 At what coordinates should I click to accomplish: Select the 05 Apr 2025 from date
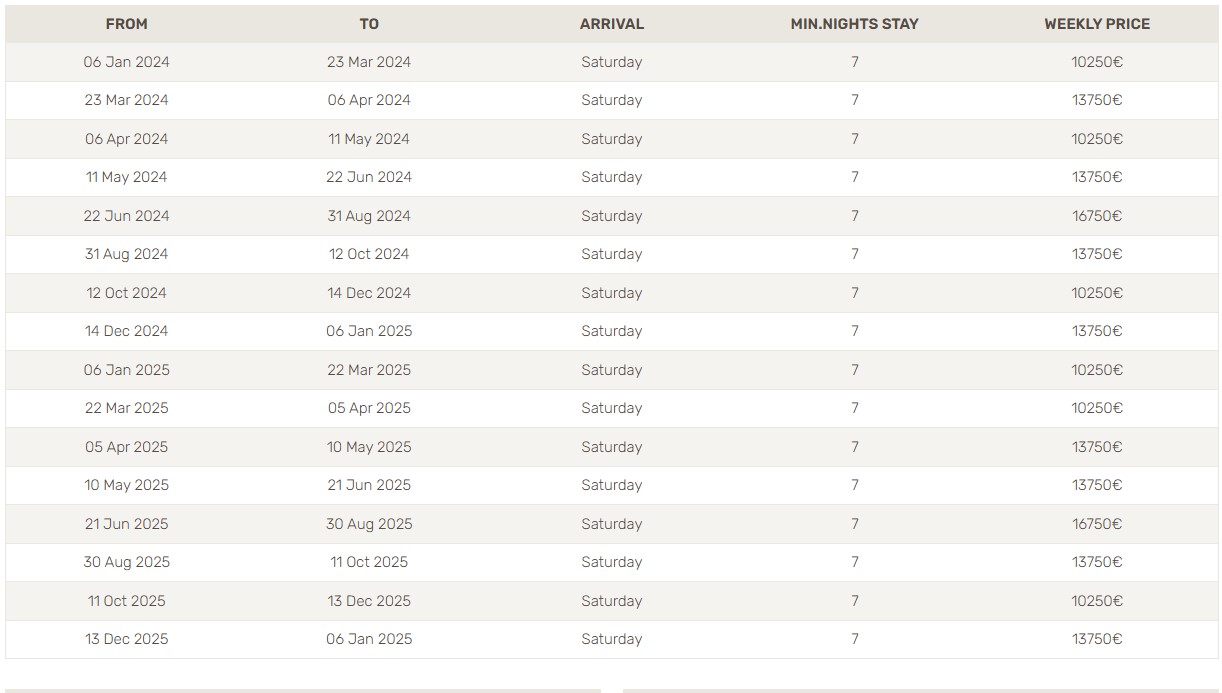tap(126, 447)
